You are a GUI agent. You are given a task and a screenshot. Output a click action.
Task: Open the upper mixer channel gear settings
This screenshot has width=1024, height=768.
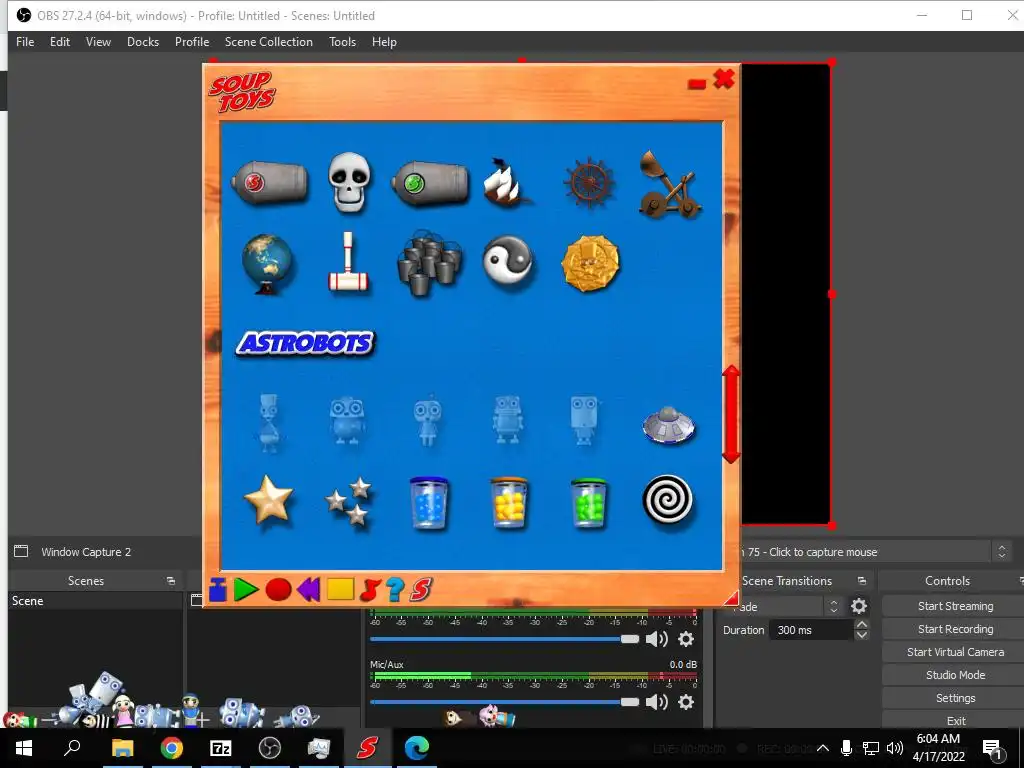pyautogui.click(x=686, y=639)
